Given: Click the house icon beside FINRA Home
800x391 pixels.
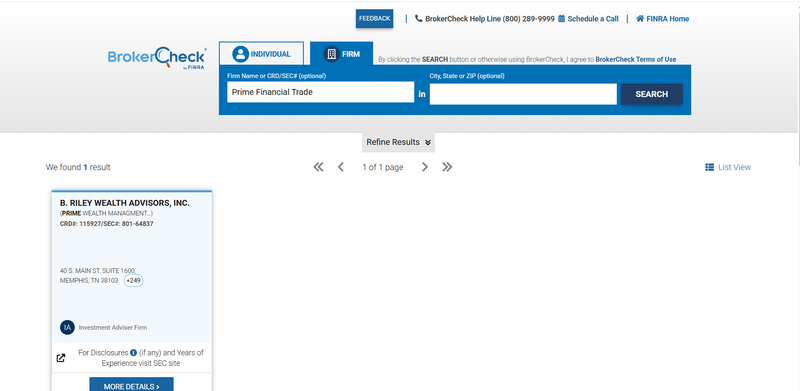Looking at the screenshot, I should [640, 18].
